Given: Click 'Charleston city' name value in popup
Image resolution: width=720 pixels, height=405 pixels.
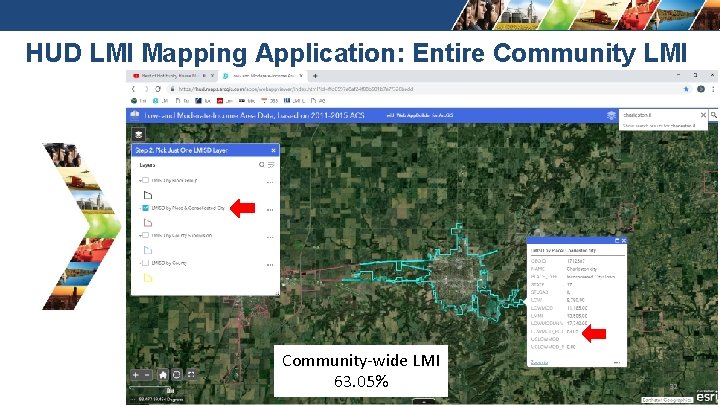Looking at the screenshot, I should 581,269.
